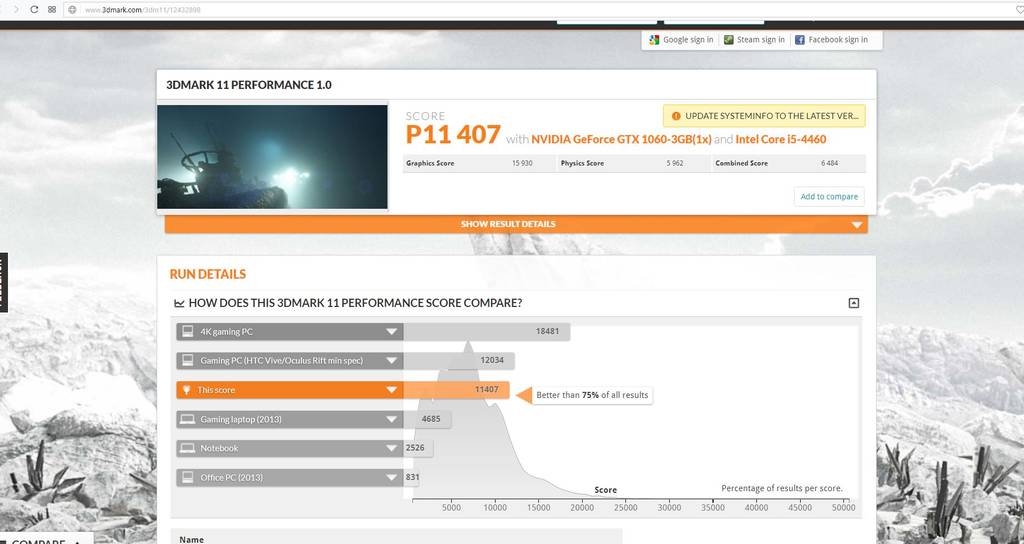Open the benchmark scene thumbnail image
This screenshot has height=544, width=1024.
click(272, 157)
